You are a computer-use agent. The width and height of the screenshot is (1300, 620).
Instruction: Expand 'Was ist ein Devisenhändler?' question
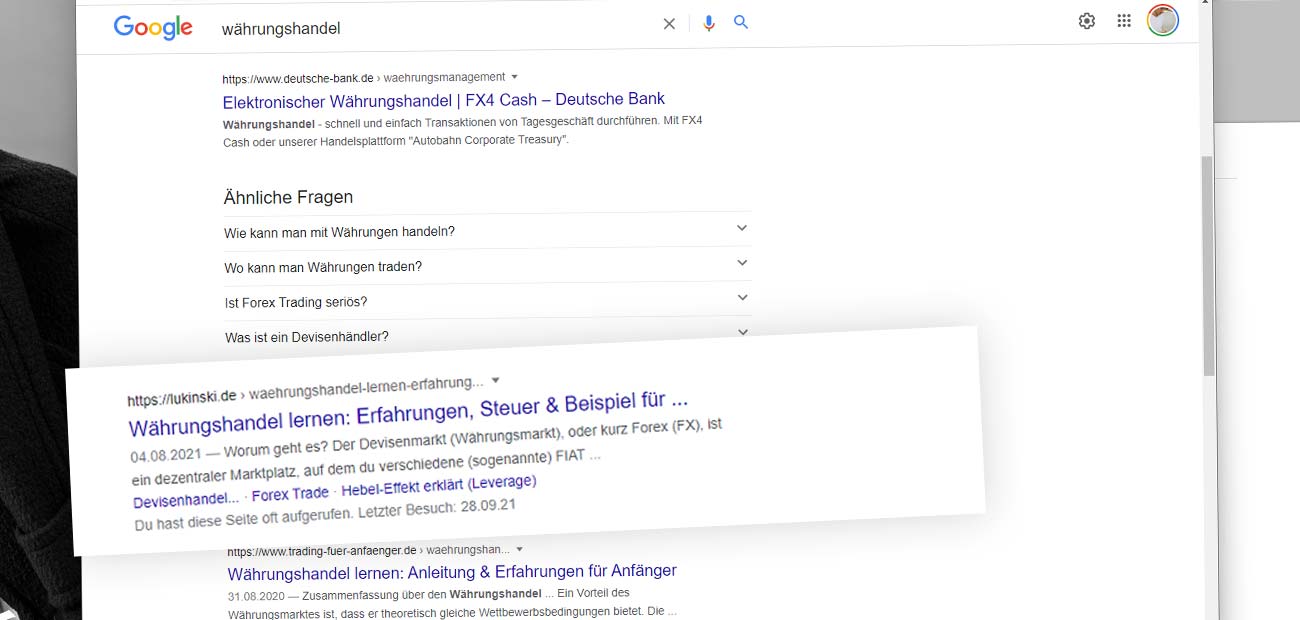coord(487,335)
